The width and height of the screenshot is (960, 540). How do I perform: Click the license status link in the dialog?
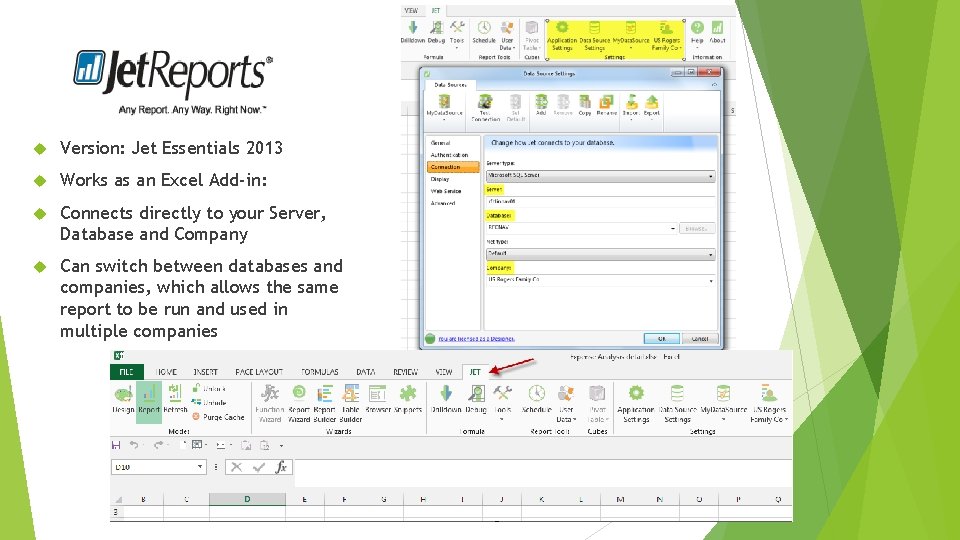[x=476, y=339]
